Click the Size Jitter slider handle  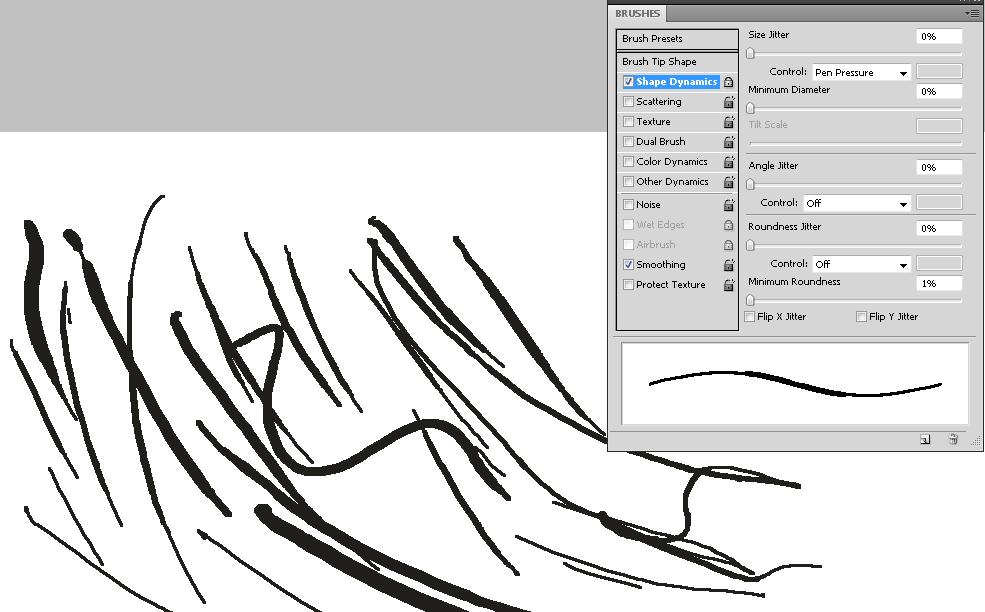751,53
